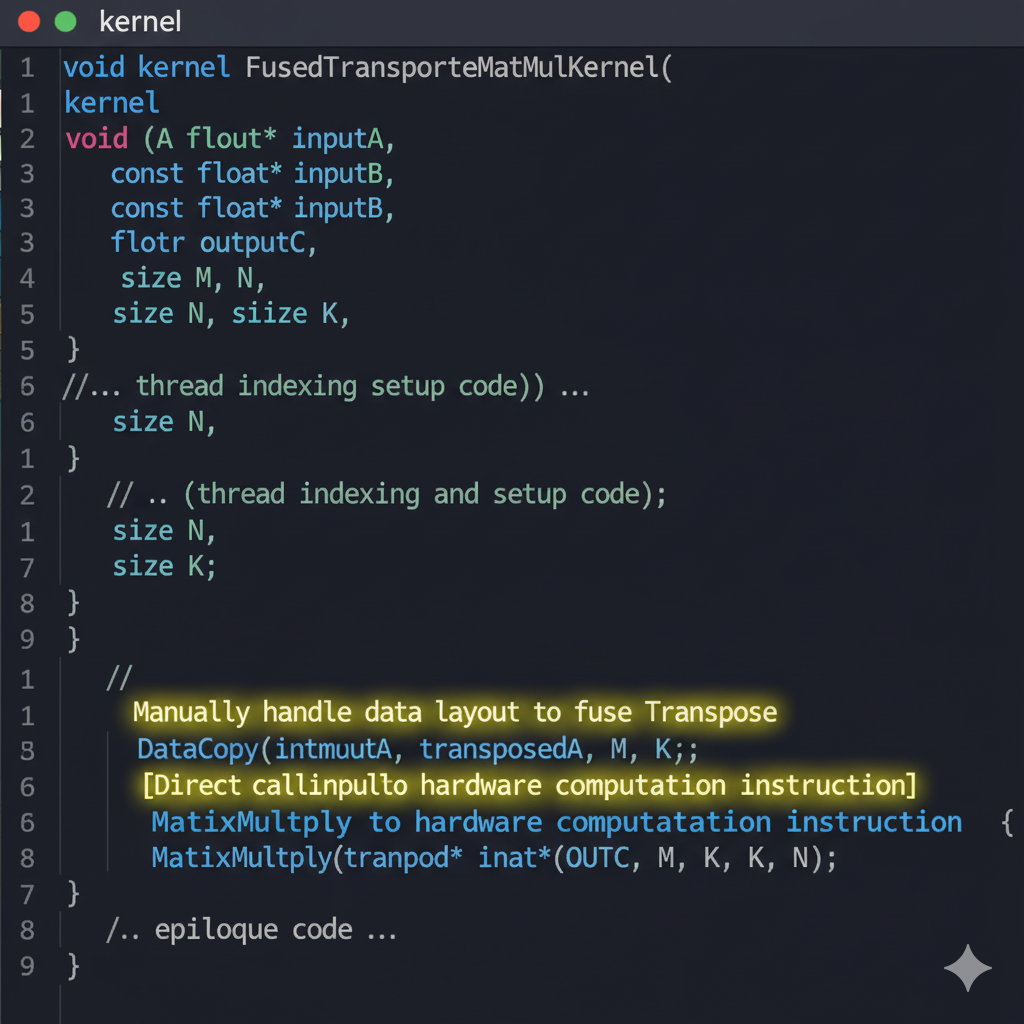
Task: Click the red close window button
Action: pyautogui.click(x=29, y=22)
